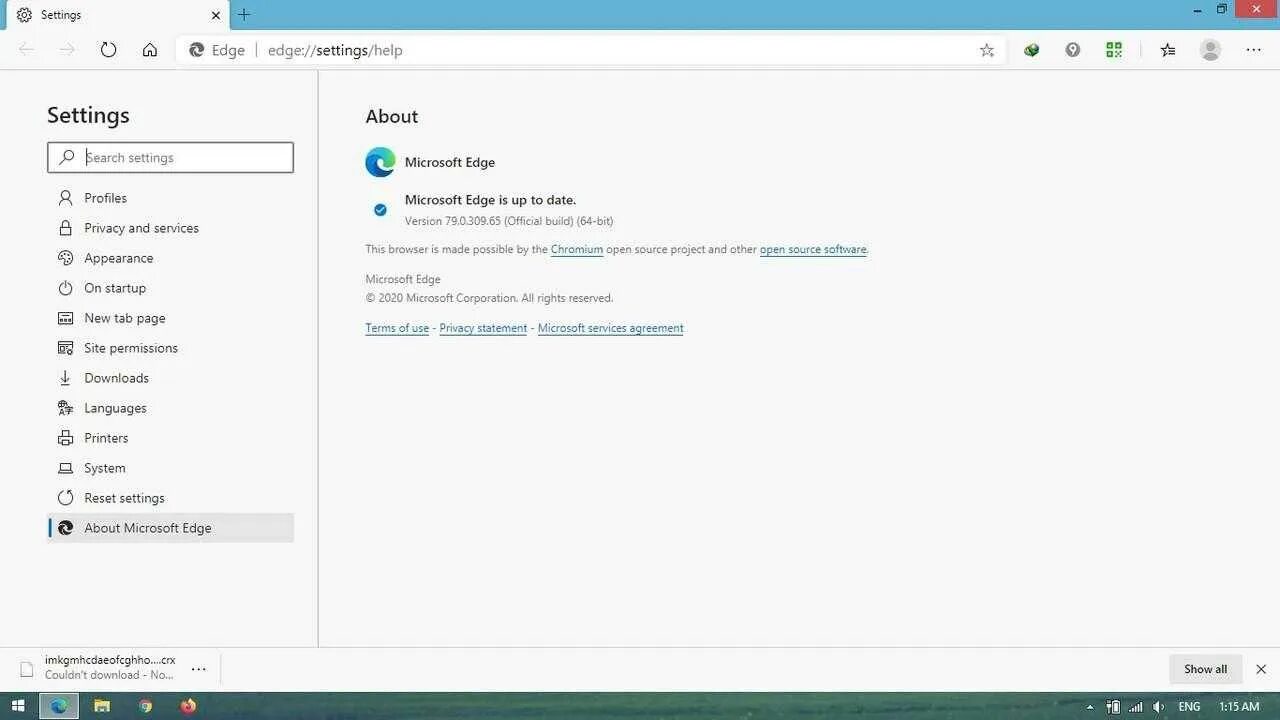Open the Windows Start menu
The image size is (1280, 720).
pyautogui.click(x=18, y=706)
